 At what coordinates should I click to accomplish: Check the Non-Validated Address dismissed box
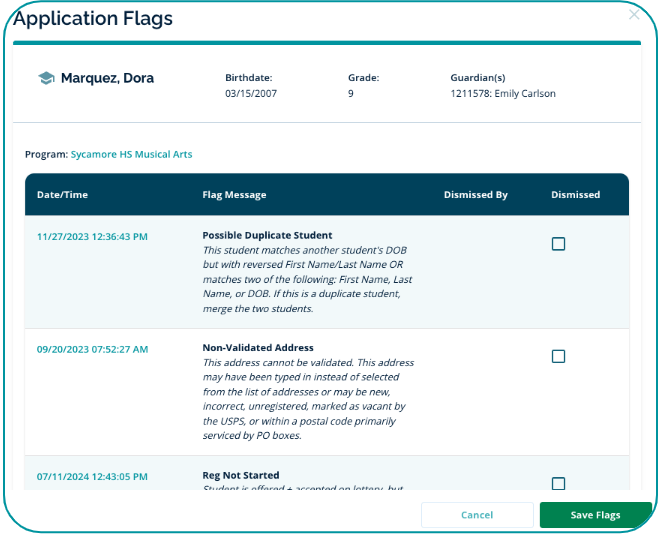coord(558,356)
